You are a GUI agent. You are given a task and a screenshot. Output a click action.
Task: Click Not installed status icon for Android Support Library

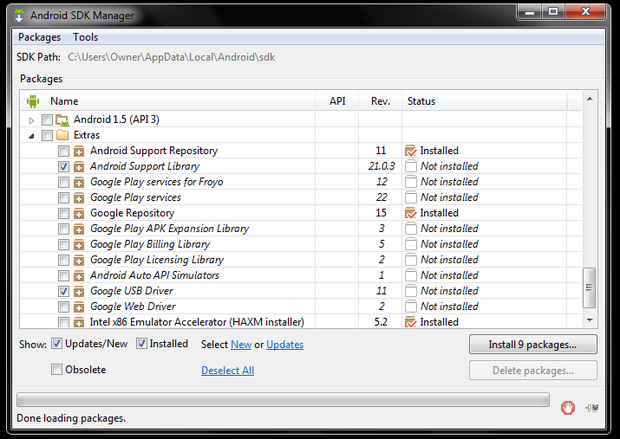(x=411, y=167)
